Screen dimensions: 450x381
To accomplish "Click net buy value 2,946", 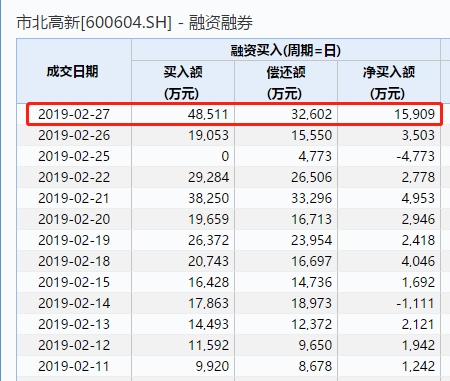I will (418, 219).
